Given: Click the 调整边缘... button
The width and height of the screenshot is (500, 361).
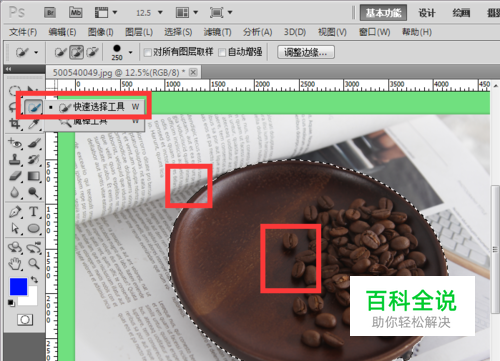Looking at the screenshot, I should [x=306, y=52].
